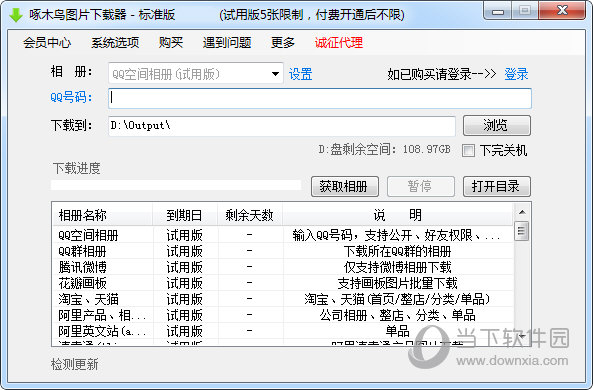The height and width of the screenshot is (390, 593).
Task: Open the 会员中心 menu
Action: pyautogui.click(x=47, y=42)
